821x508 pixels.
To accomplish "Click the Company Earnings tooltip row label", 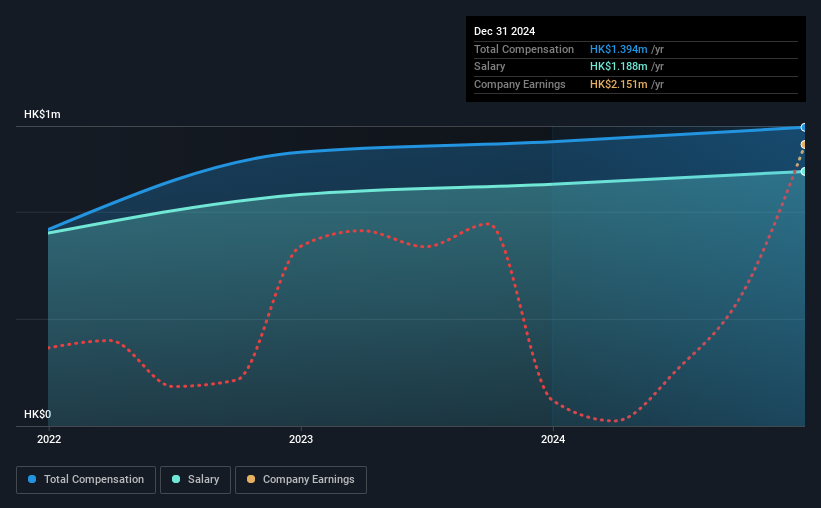I will pos(519,84).
